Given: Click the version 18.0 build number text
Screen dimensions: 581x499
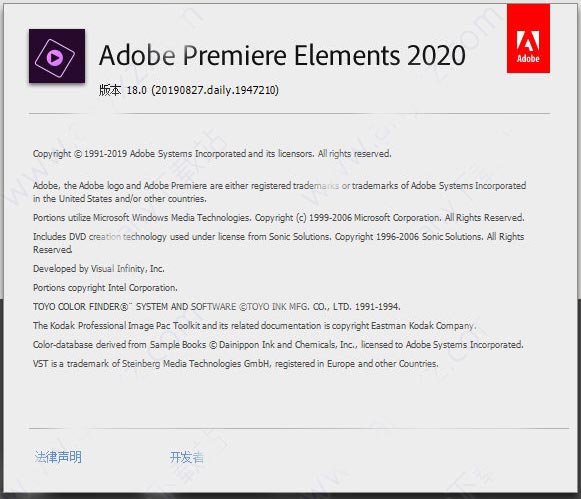Looking at the screenshot, I should (203, 90).
